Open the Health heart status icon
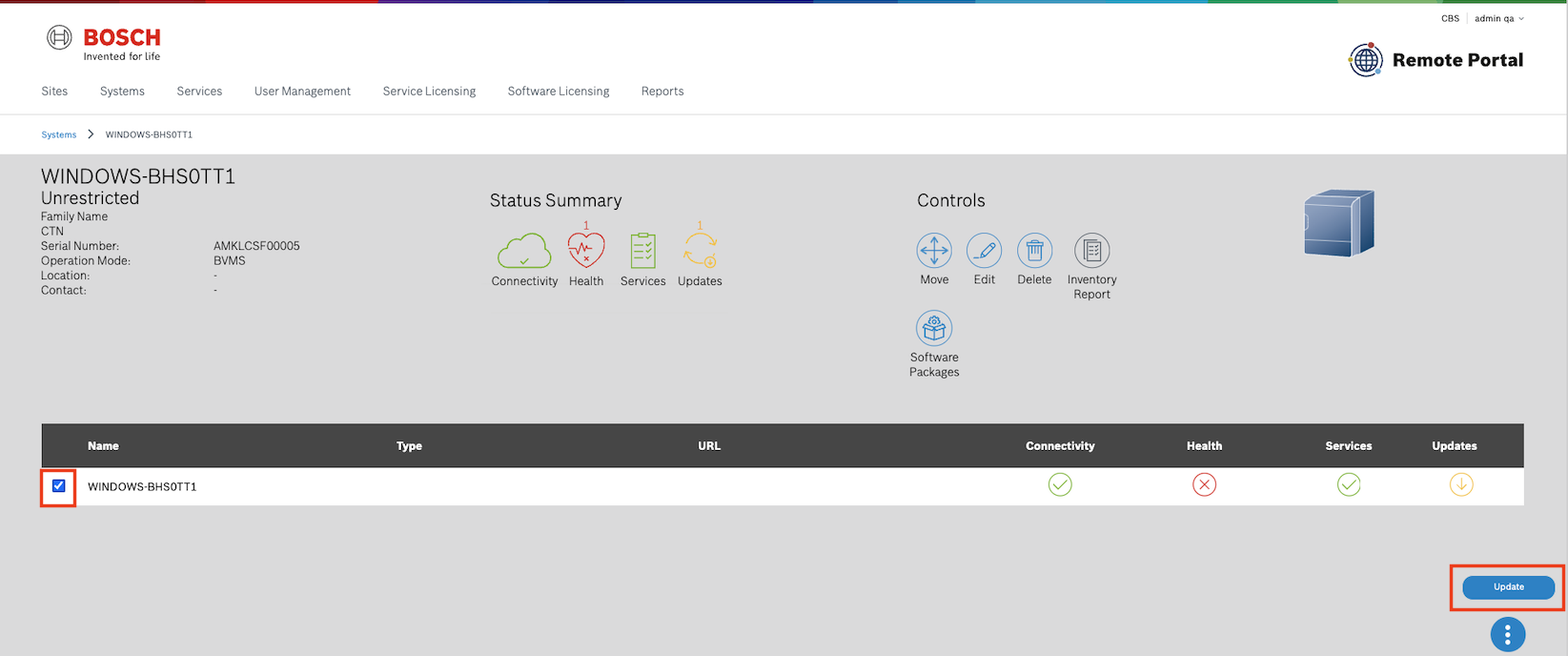The height and width of the screenshot is (656, 1568). (585, 251)
